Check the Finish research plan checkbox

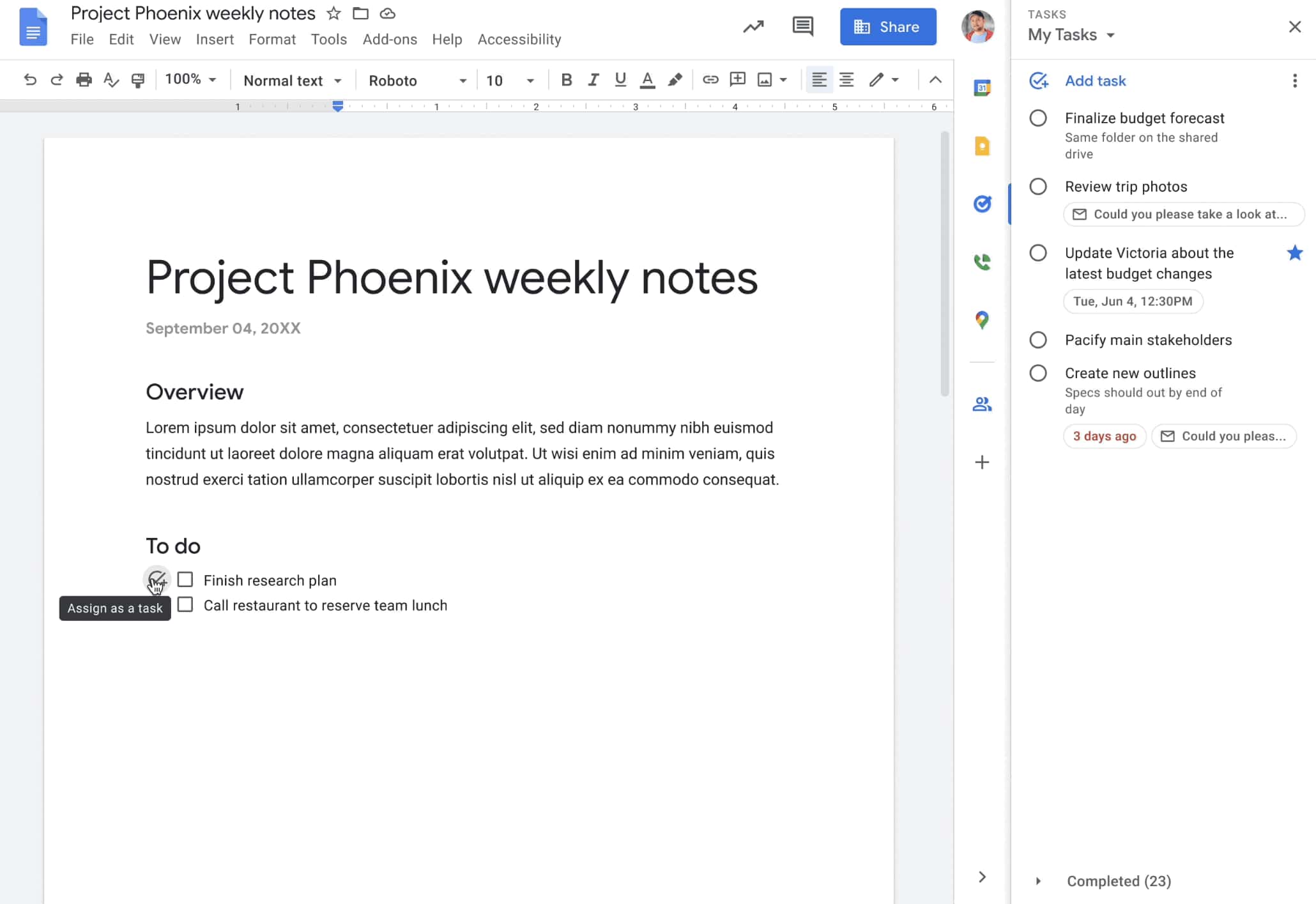pyautogui.click(x=185, y=579)
